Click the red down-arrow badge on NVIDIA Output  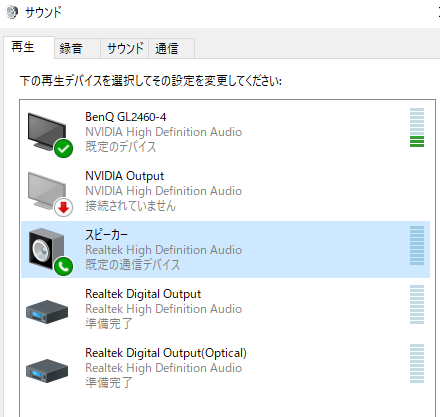tap(63, 207)
